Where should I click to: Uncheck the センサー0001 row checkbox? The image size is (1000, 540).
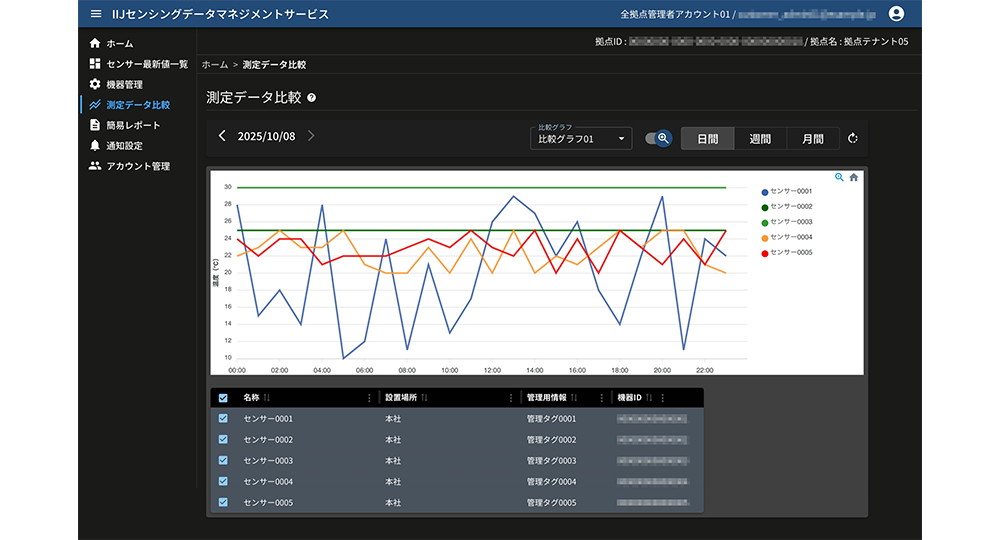pos(223,419)
